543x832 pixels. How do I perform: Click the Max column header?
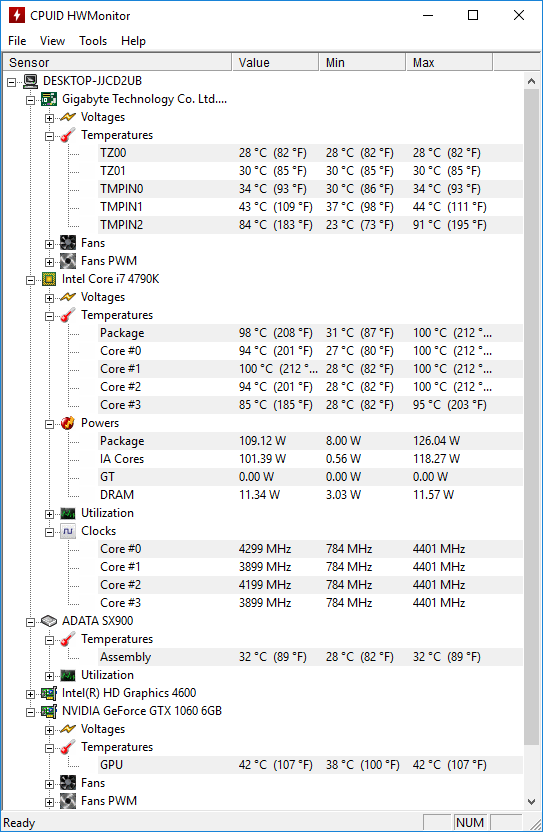click(x=450, y=63)
